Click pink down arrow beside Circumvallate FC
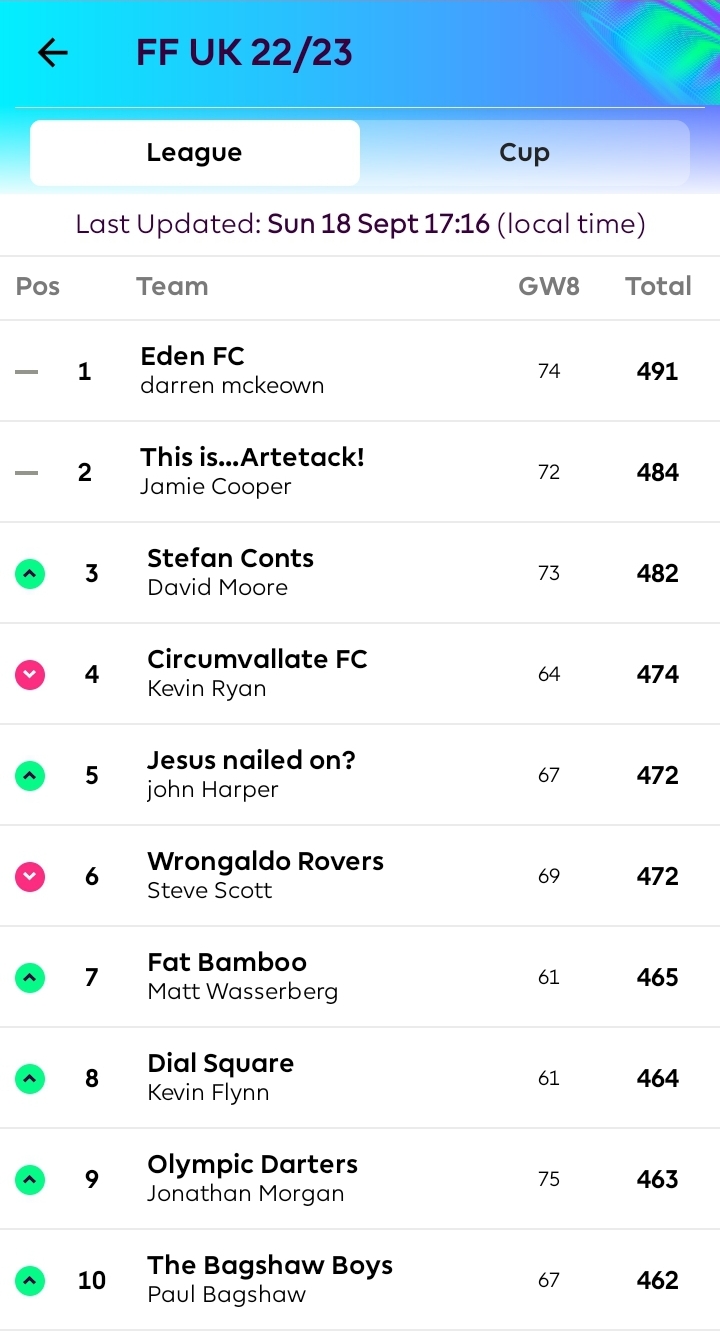 pyautogui.click(x=30, y=675)
